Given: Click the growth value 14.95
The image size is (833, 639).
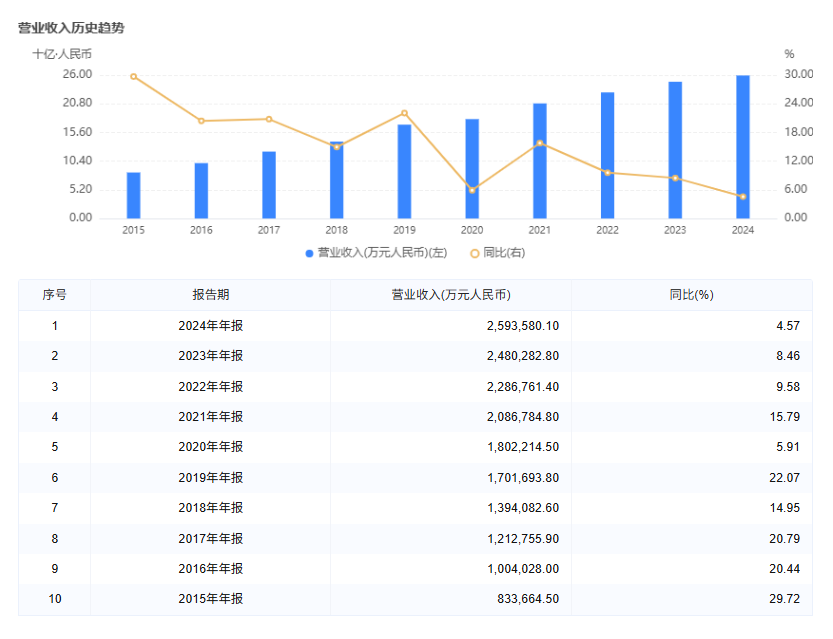Looking at the screenshot, I should point(785,508).
